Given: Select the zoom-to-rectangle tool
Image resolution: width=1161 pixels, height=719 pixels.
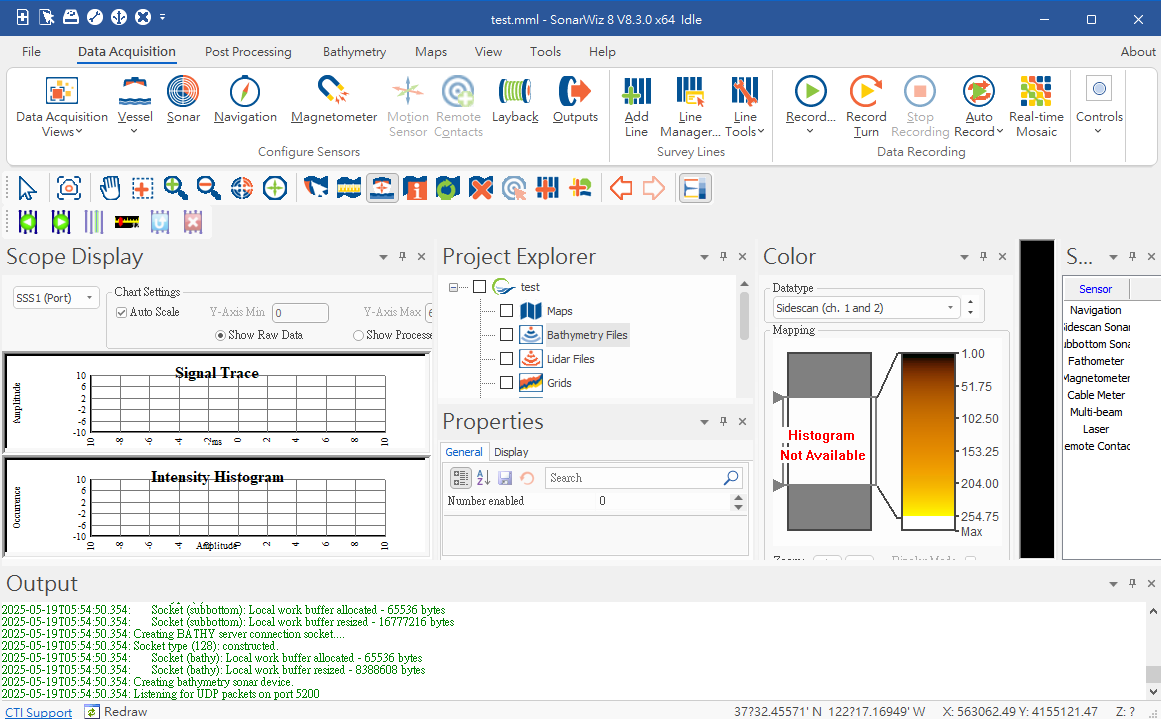Looking at the screenshot, I should point(142,188).
